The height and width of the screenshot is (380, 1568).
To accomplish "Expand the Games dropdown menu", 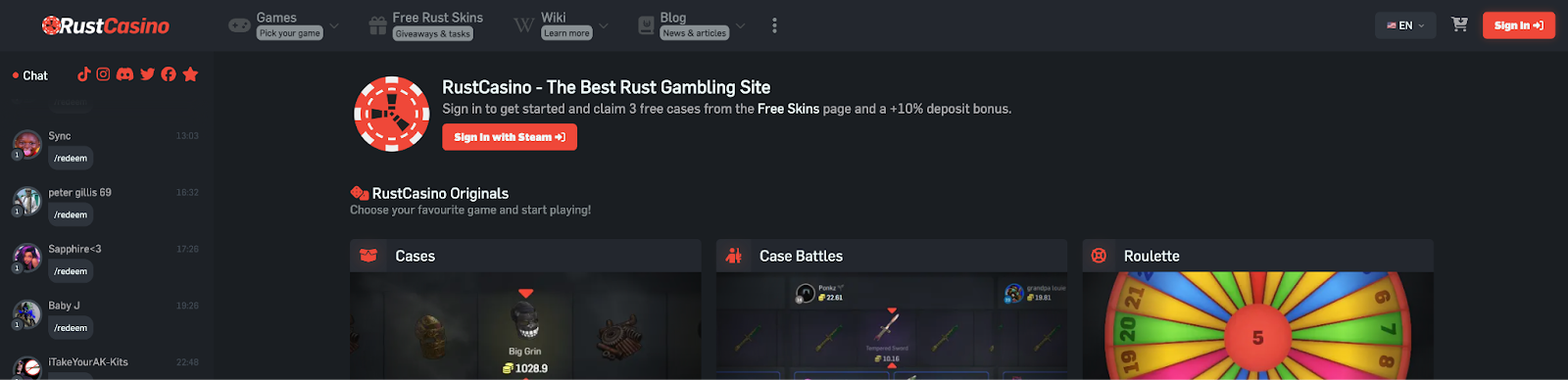I will tap(283, 25).
